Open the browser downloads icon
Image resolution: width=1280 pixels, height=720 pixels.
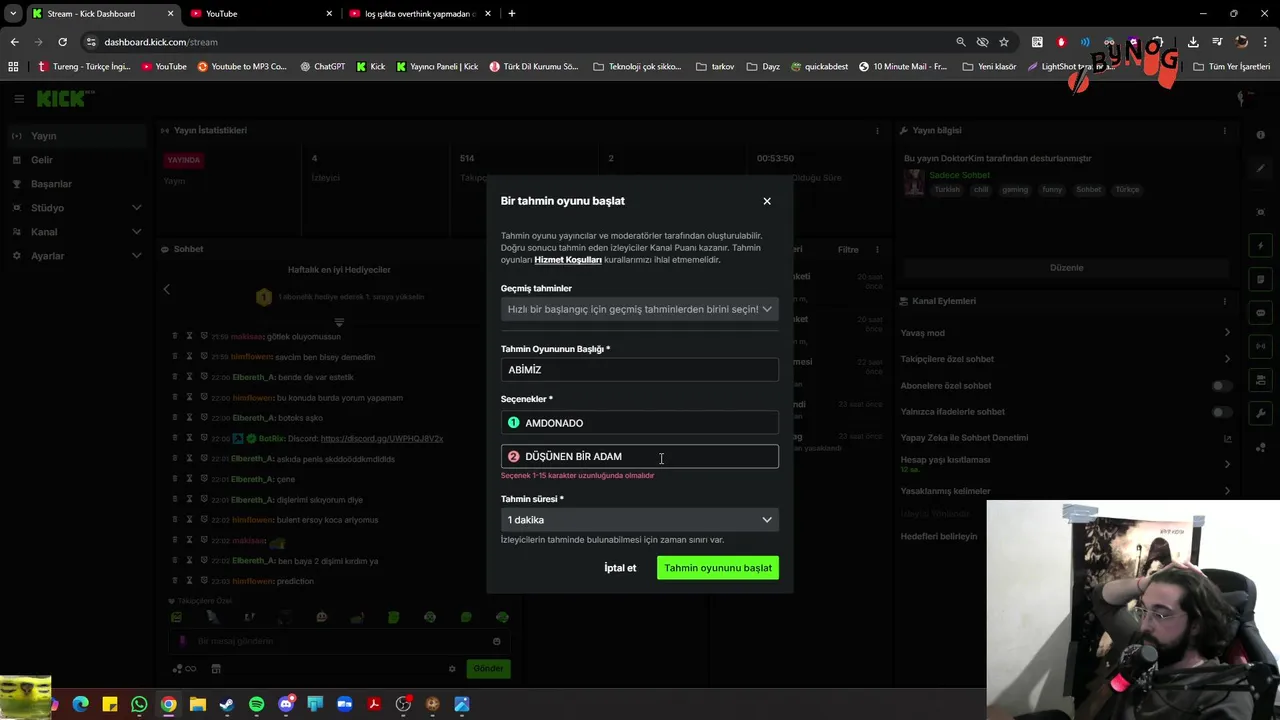[x=1194, y=42]
